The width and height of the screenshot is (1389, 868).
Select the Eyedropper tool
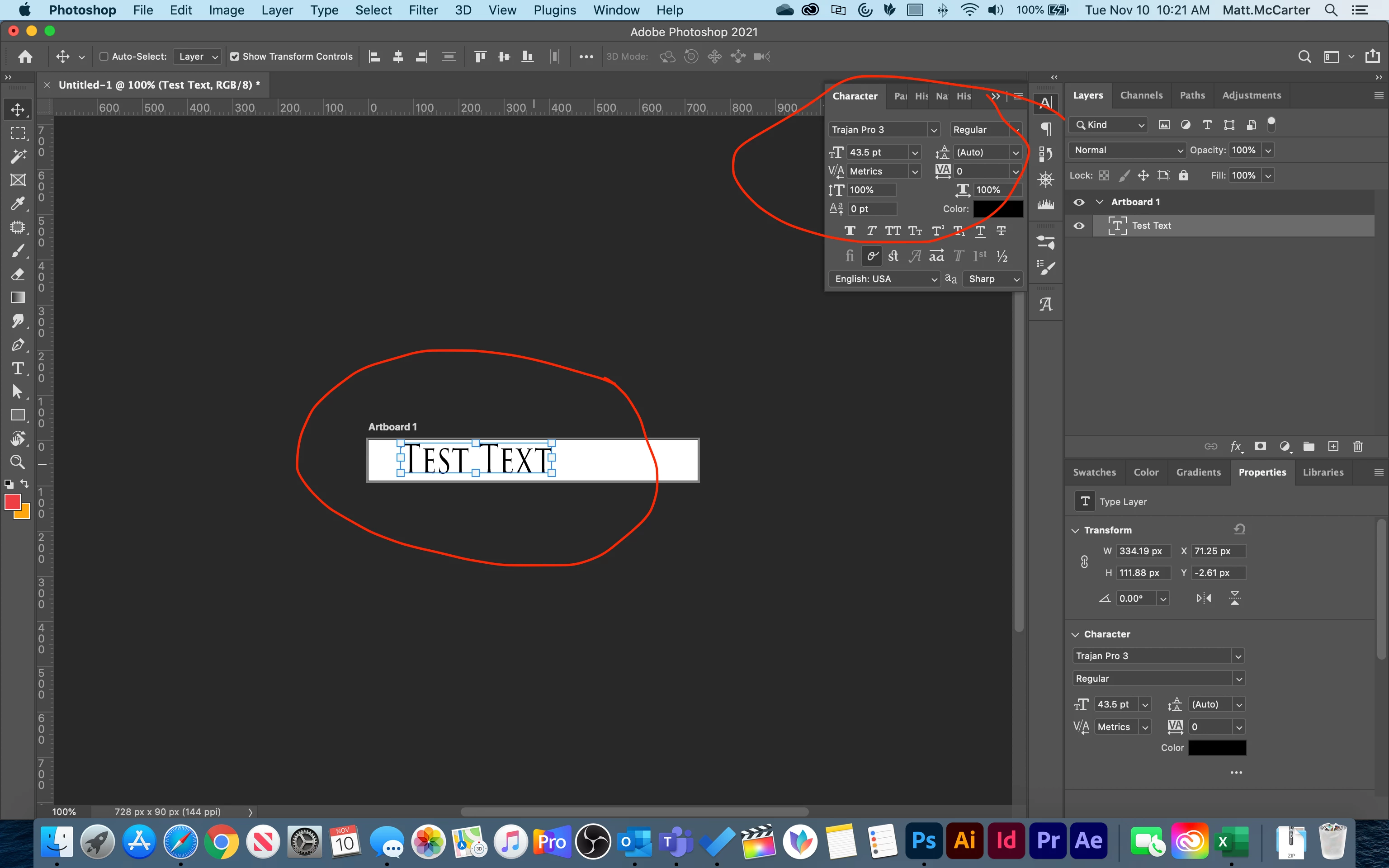click(x=18, y=204)
